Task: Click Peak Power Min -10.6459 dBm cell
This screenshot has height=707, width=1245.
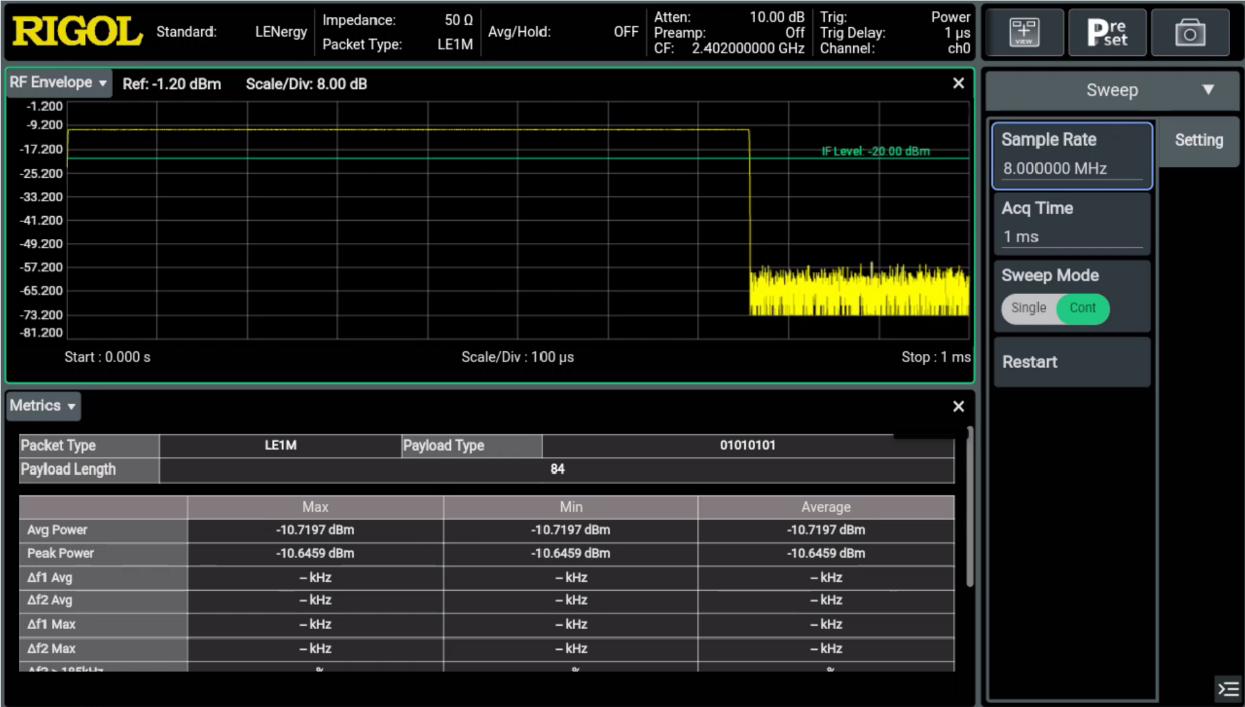Action: click(x=570, y=553)
